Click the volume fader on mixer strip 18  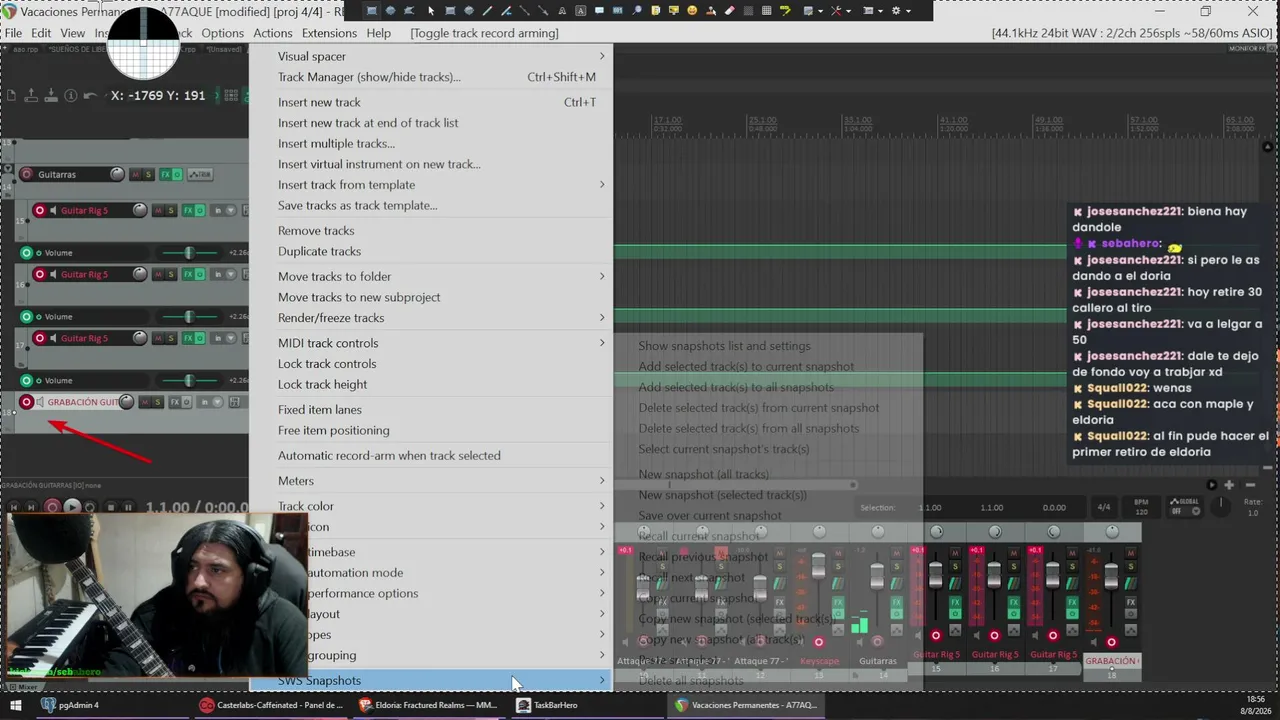click(1111, 575)
